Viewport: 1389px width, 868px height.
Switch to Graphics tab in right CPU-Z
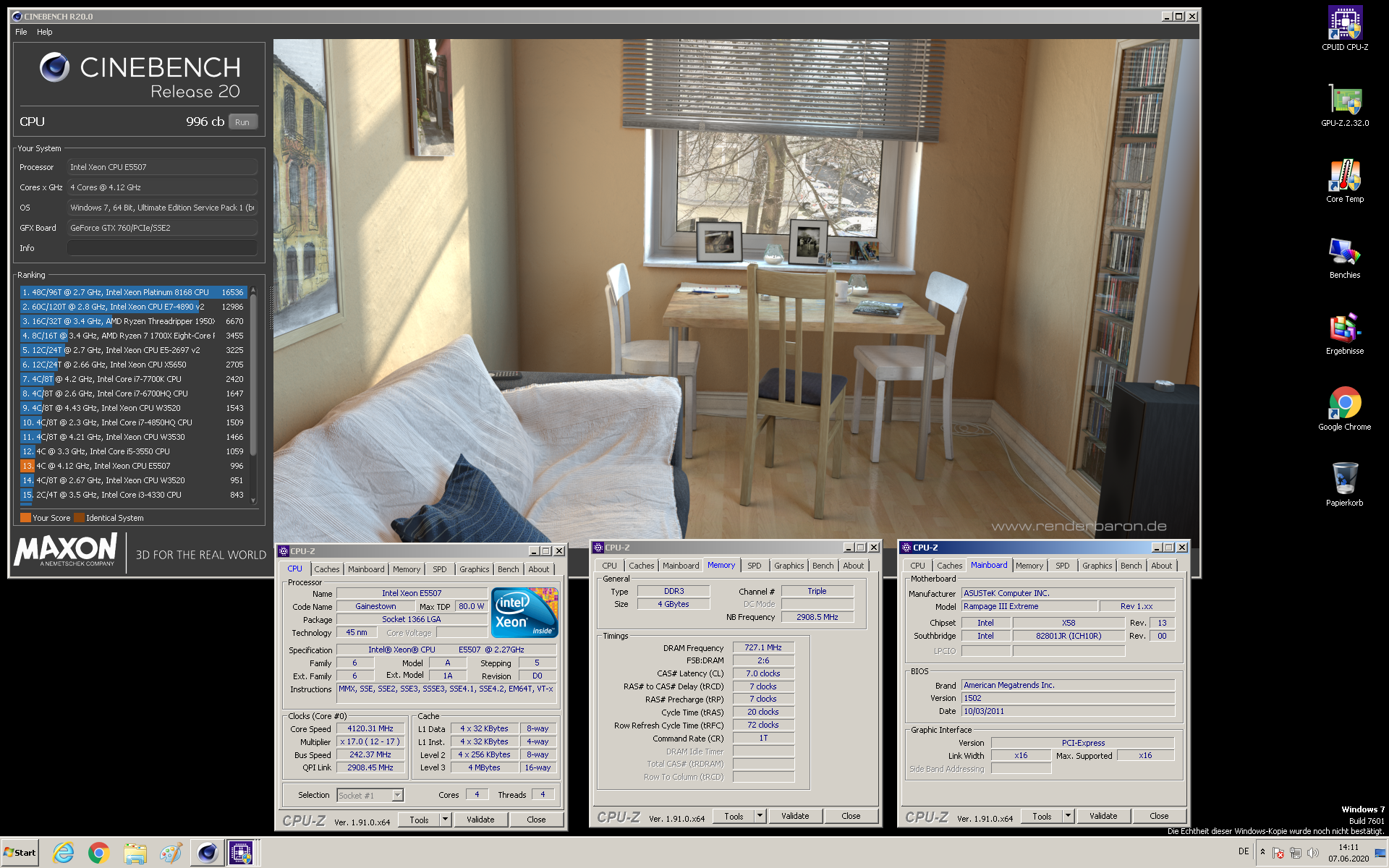[x=1097, y=566]
